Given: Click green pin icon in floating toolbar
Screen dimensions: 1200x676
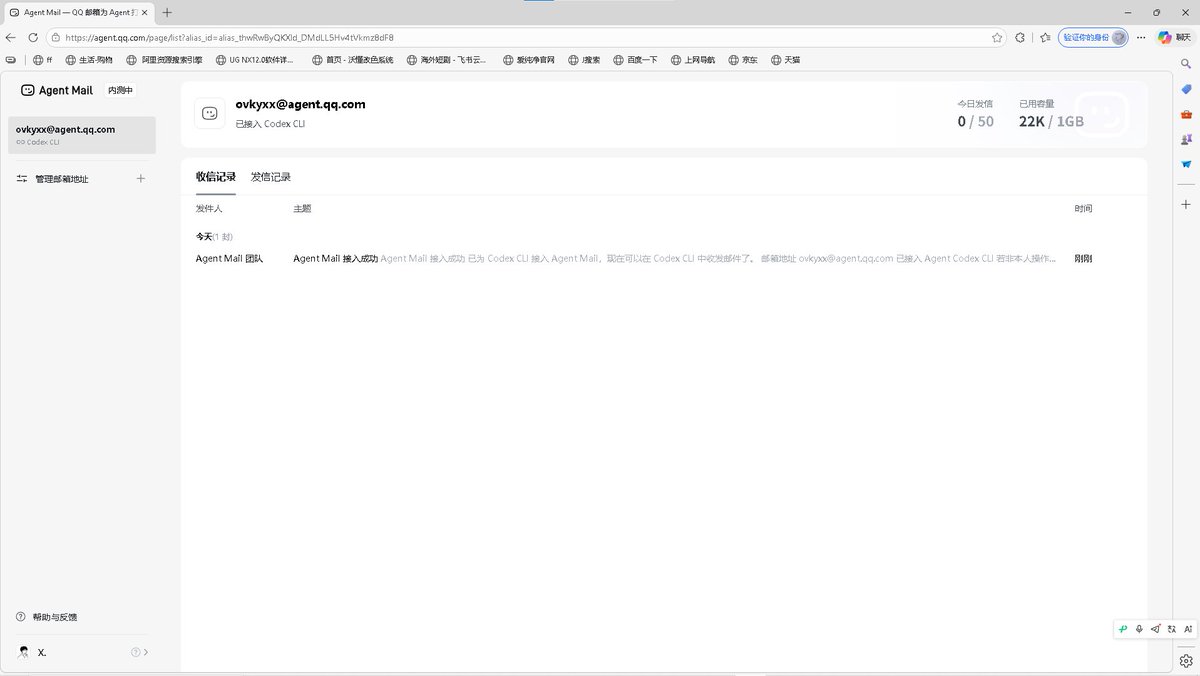Looking at the screenshot, I should 1123,629.
